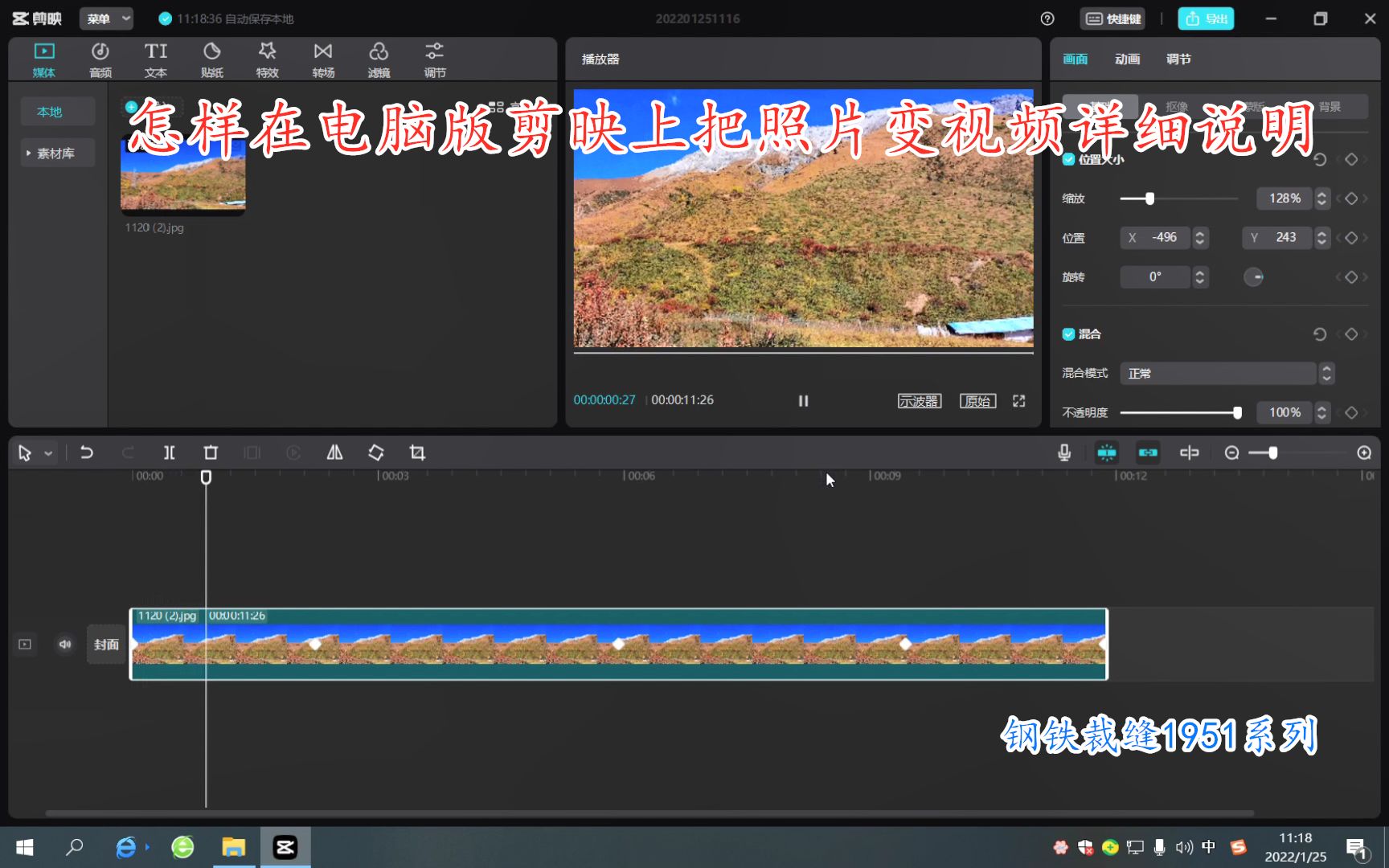Click the Export (导出) button
This screenshot has height=868, width=1389.
pyautogui.click(x=1206, y=18)
